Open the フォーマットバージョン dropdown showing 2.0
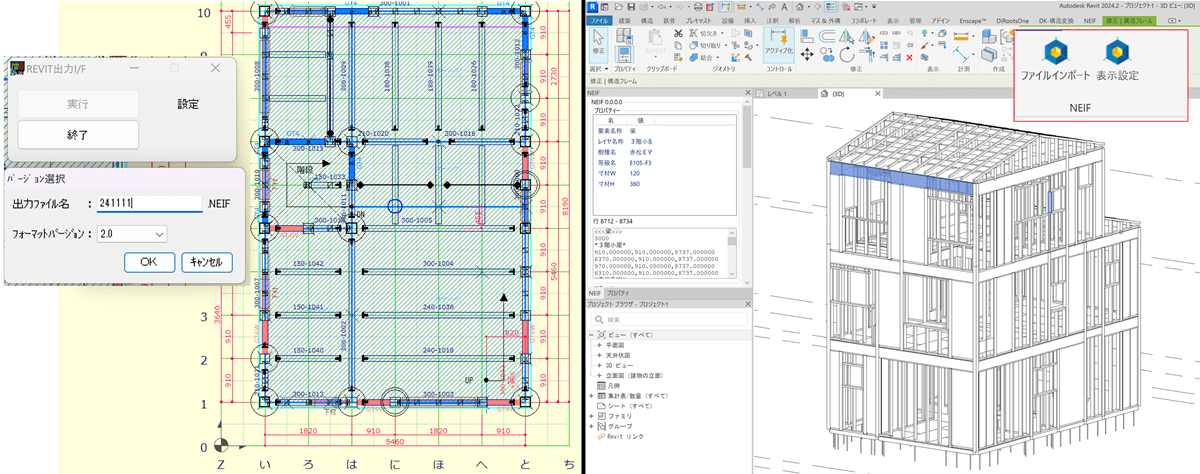 tap(131, 233)
